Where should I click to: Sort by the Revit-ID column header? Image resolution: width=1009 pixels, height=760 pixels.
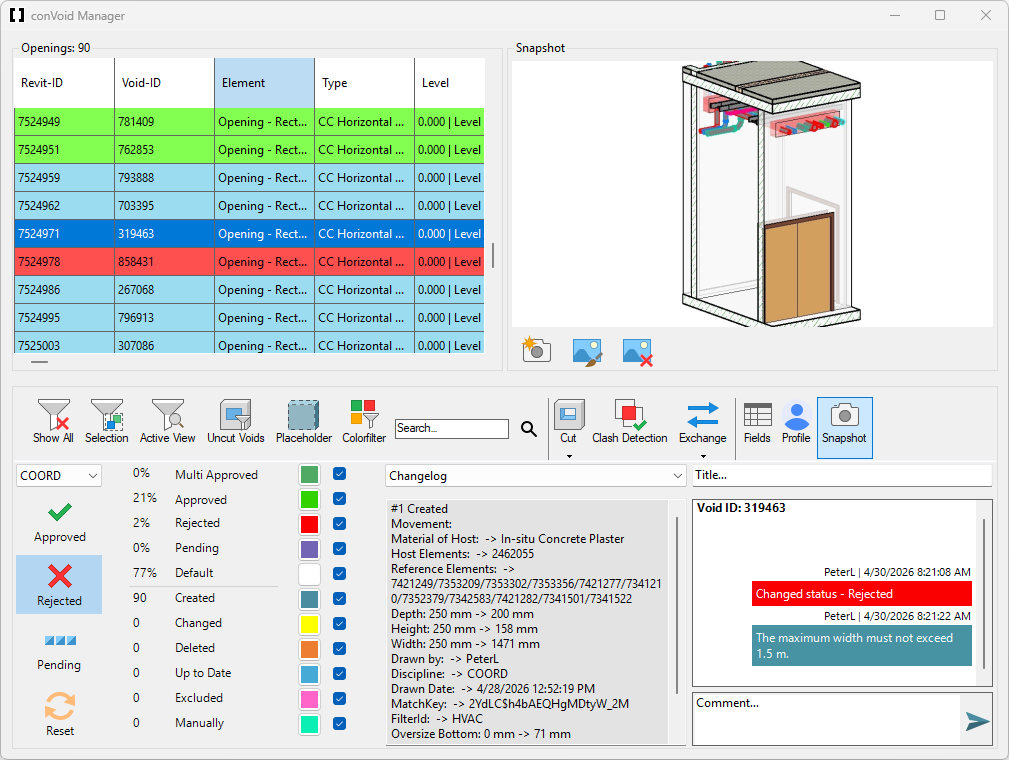pyautogui.click(x=64, y=83)
